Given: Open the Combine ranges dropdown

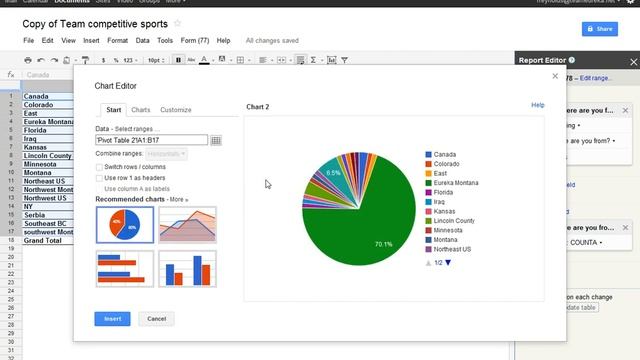Looking at the screenshot, I should [166, 154].
